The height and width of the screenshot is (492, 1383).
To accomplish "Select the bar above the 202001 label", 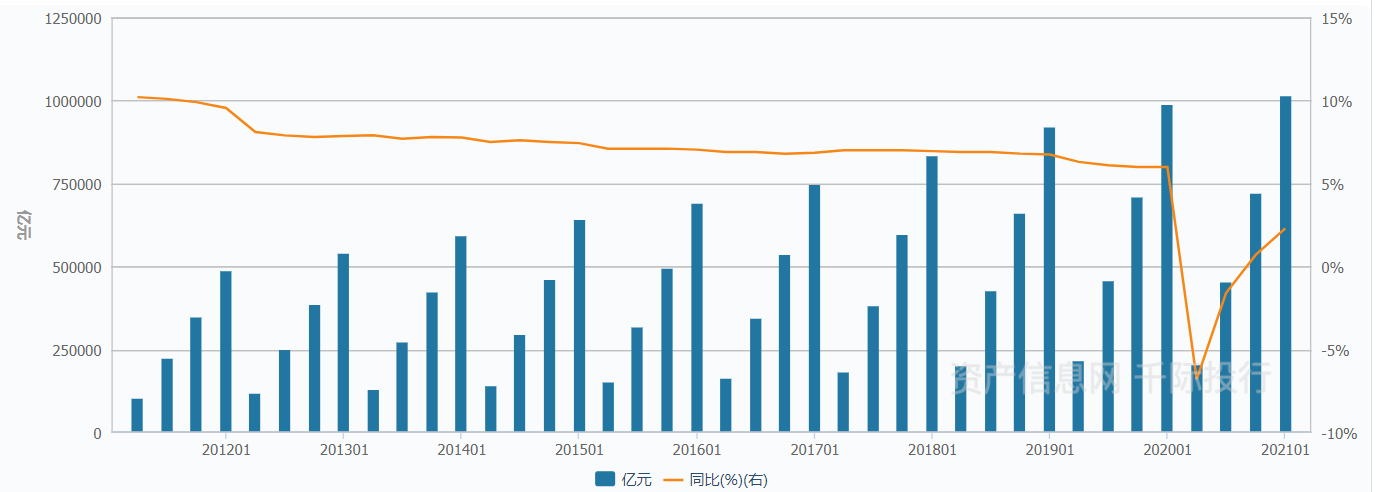I will point(1167,269).
